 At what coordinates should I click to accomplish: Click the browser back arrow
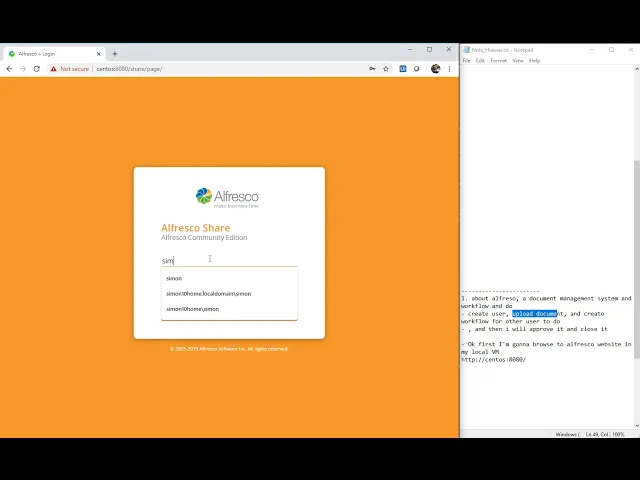tap(9, 69)
